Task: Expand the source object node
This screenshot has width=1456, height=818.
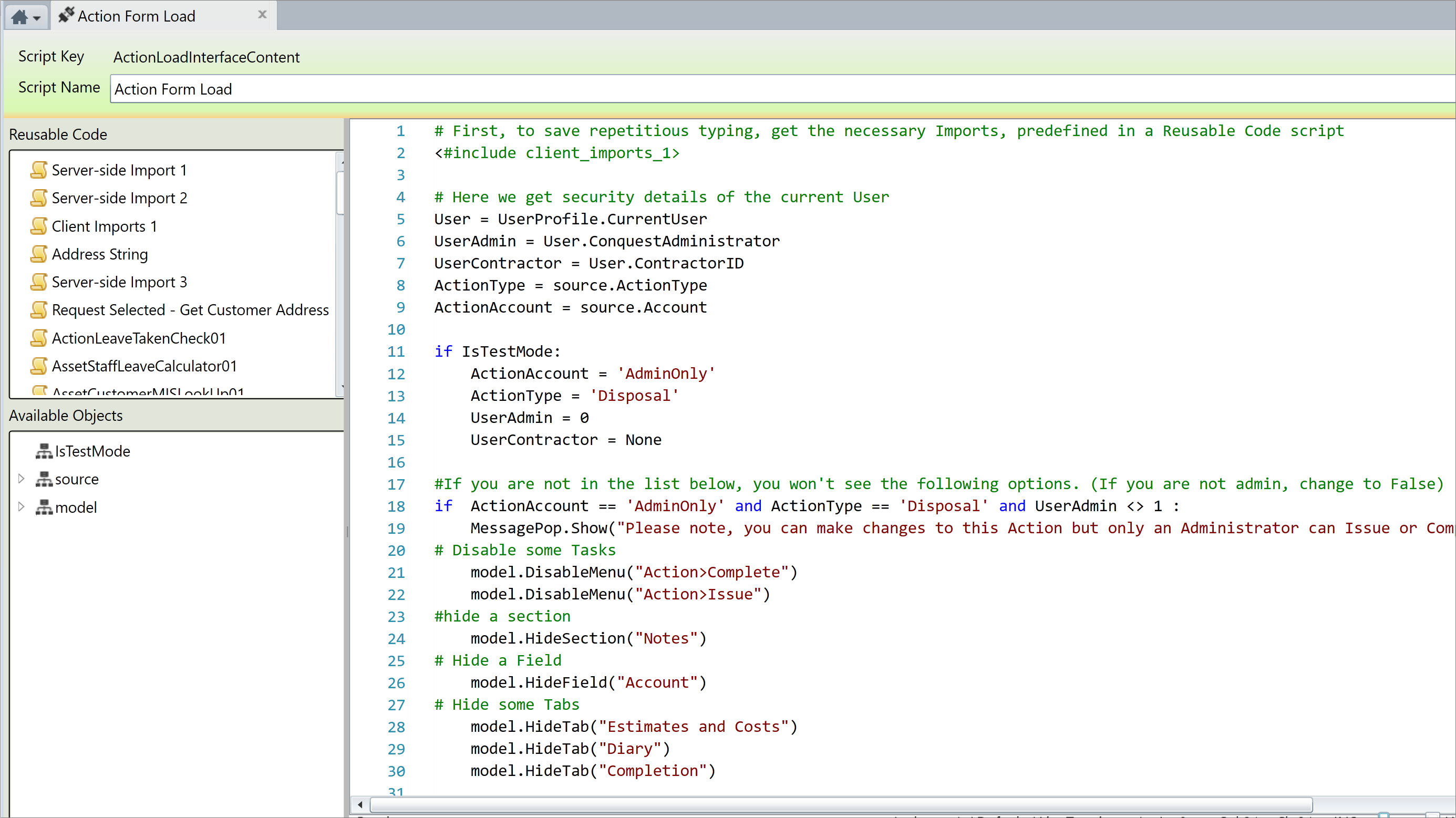Action: [21, 479]
